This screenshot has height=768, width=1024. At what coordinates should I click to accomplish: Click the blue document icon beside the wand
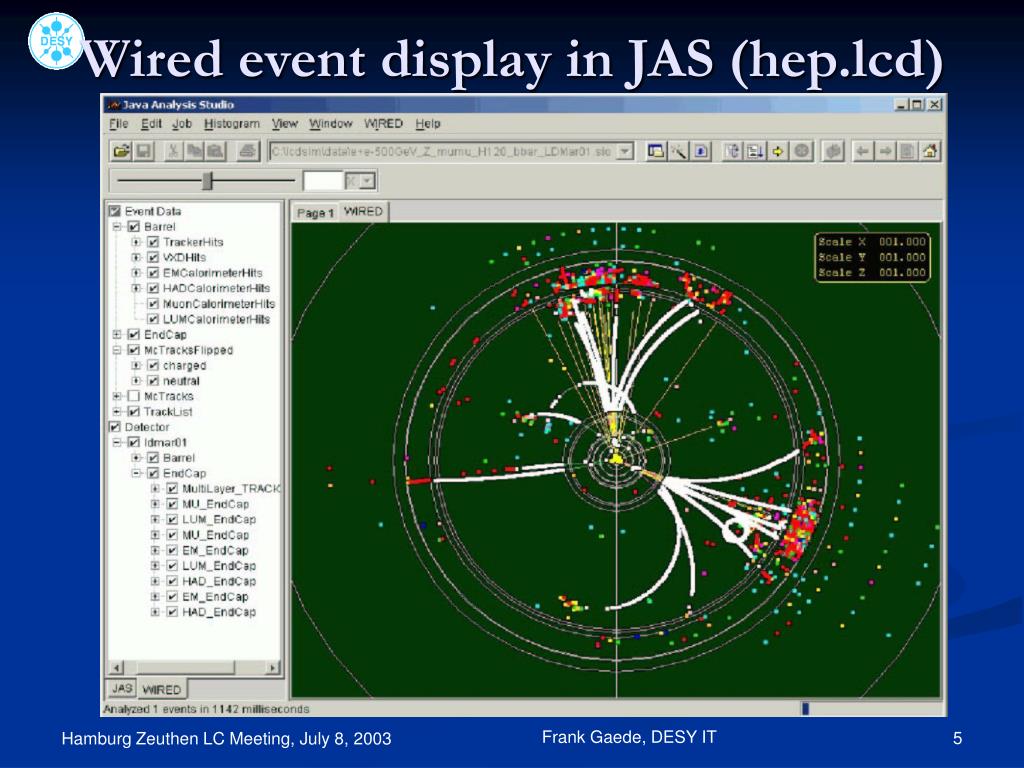coord(701,152)
